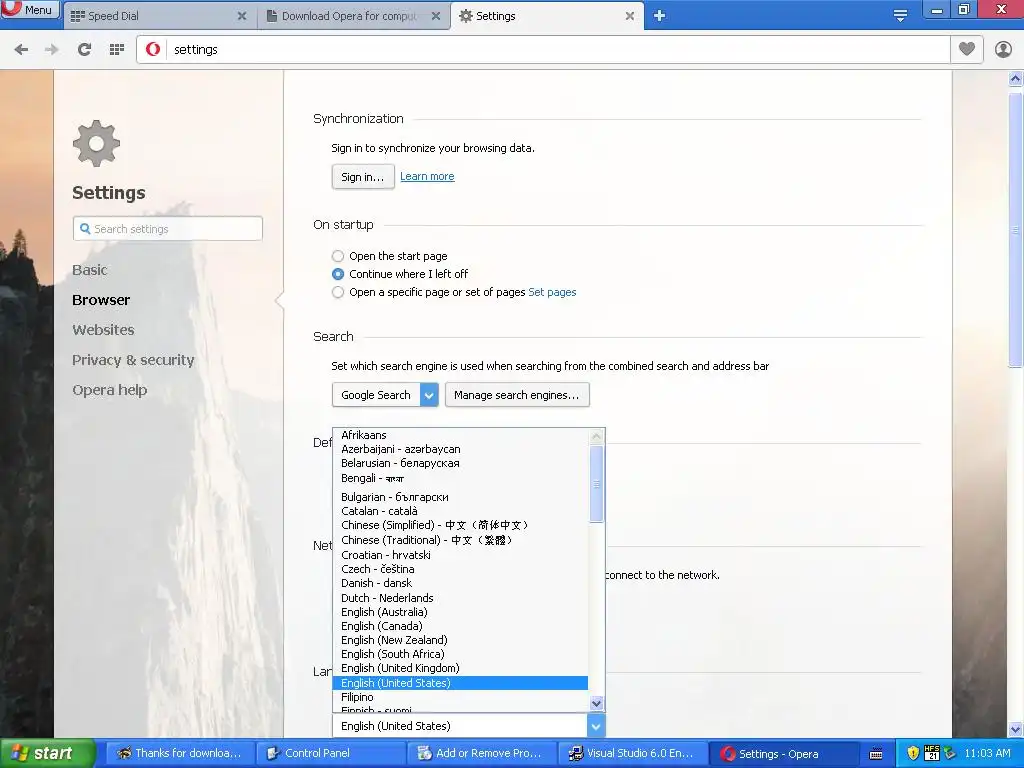Select Continue where I left off option
Screen dimensions: 1024x768
338,274
